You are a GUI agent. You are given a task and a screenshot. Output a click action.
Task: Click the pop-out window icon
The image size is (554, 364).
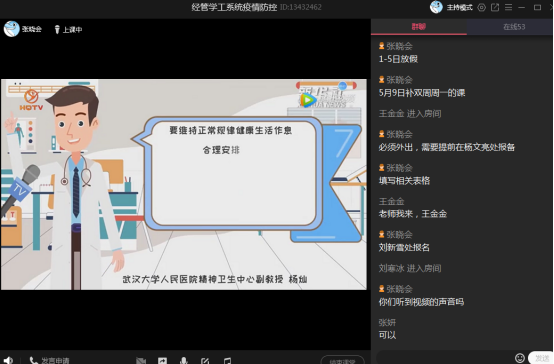(x=495, y=7)
